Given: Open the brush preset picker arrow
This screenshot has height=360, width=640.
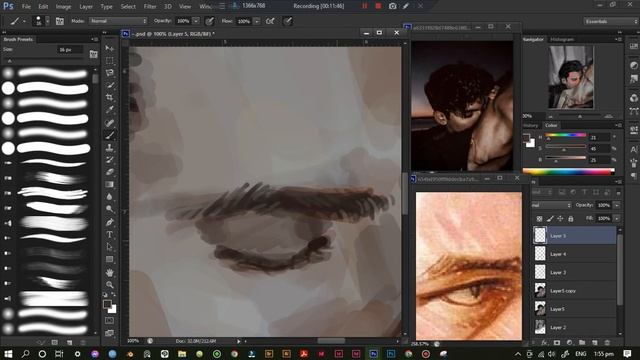Looking at the screenshot, I should [x=47, y=21].
